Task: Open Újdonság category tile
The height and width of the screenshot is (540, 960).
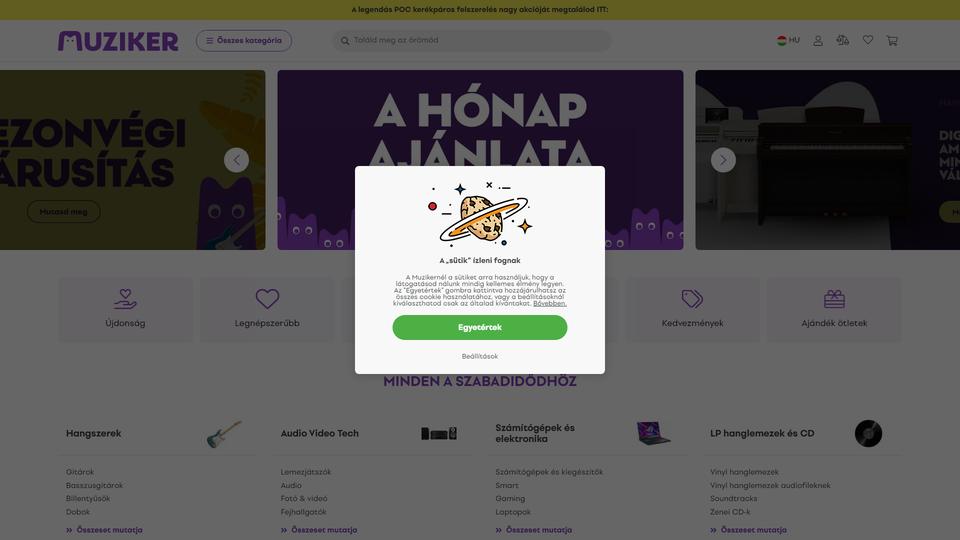Action: coord(126,309)
